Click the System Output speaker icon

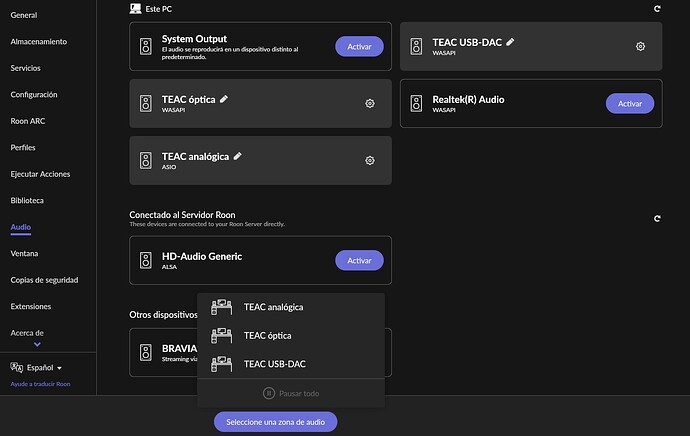point(146,46)
